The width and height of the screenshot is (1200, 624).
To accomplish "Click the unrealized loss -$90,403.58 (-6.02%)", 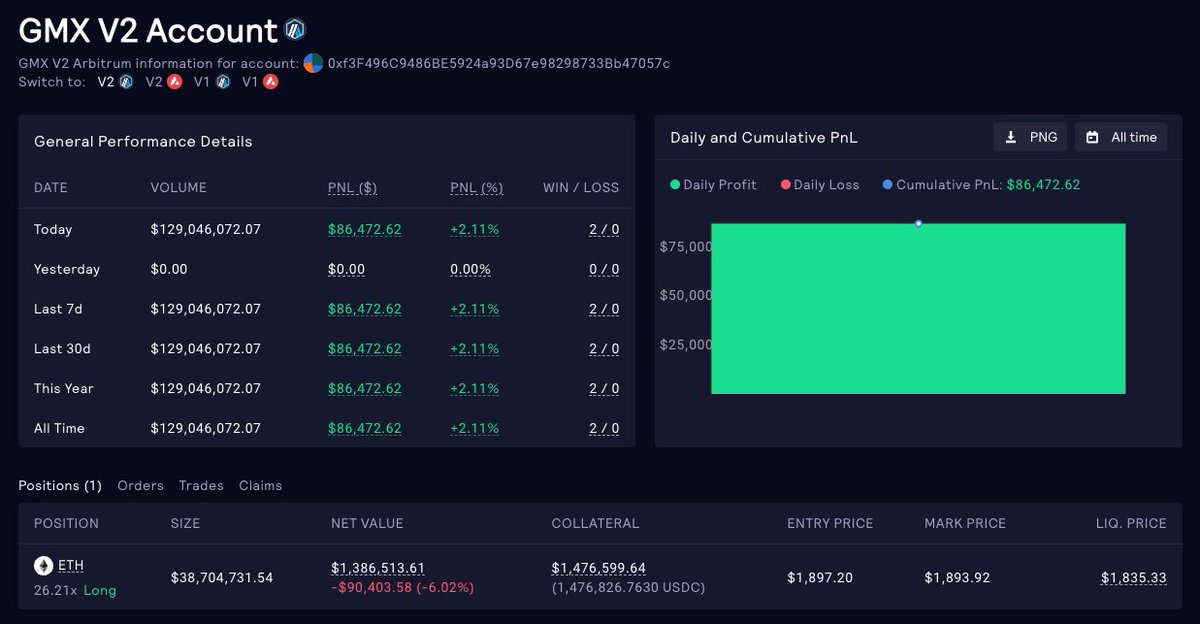I will coord(403,587).
